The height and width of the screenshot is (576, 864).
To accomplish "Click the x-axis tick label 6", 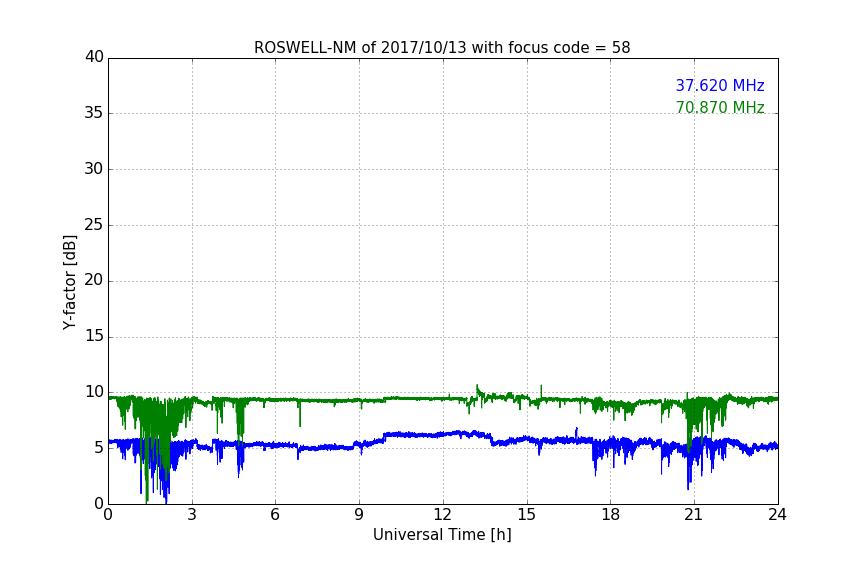I will (x=275, y=515).
